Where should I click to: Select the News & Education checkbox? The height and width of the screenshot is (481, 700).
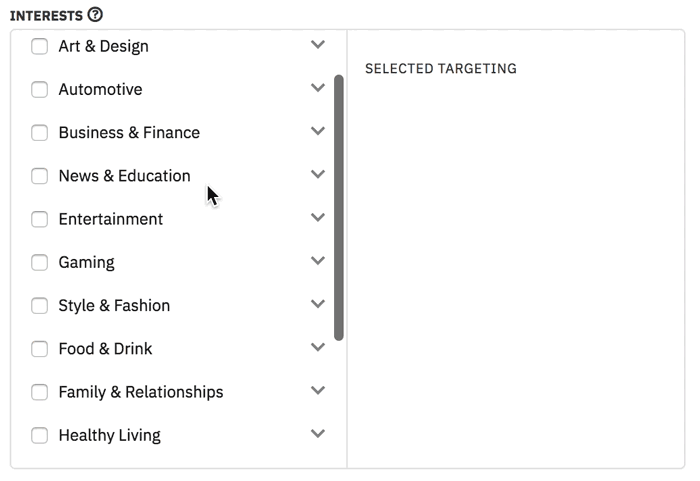[40, 176]
